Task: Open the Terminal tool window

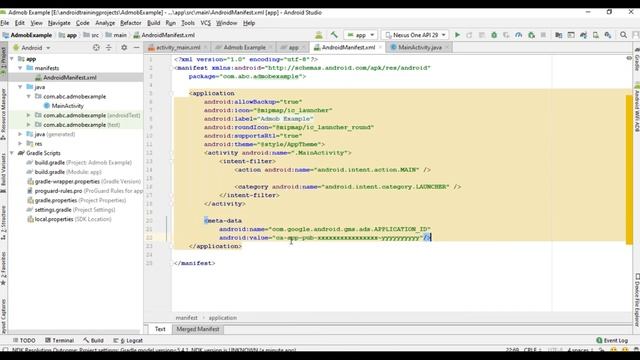Action: click(59, 340)
